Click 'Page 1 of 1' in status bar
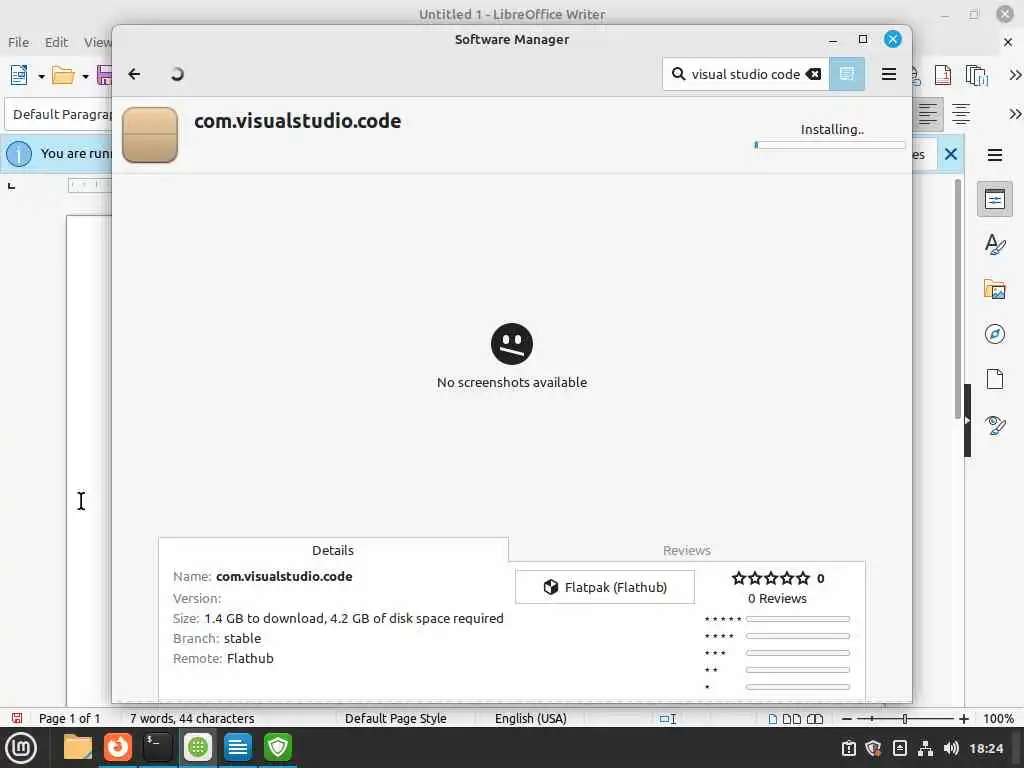Image resolution: width=1024 pixels, height=768 pixels. (70, 718)
